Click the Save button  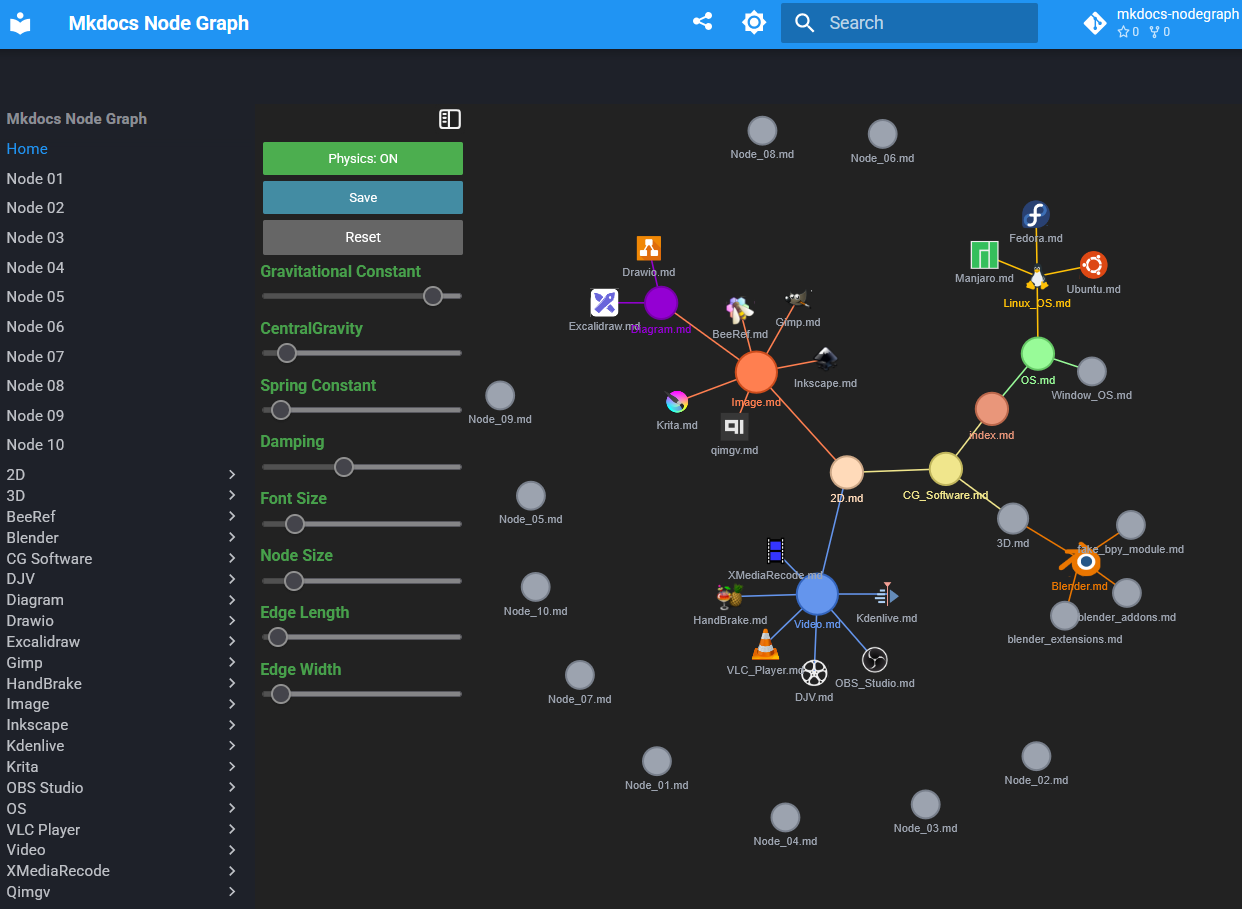[x=362, y=197]
